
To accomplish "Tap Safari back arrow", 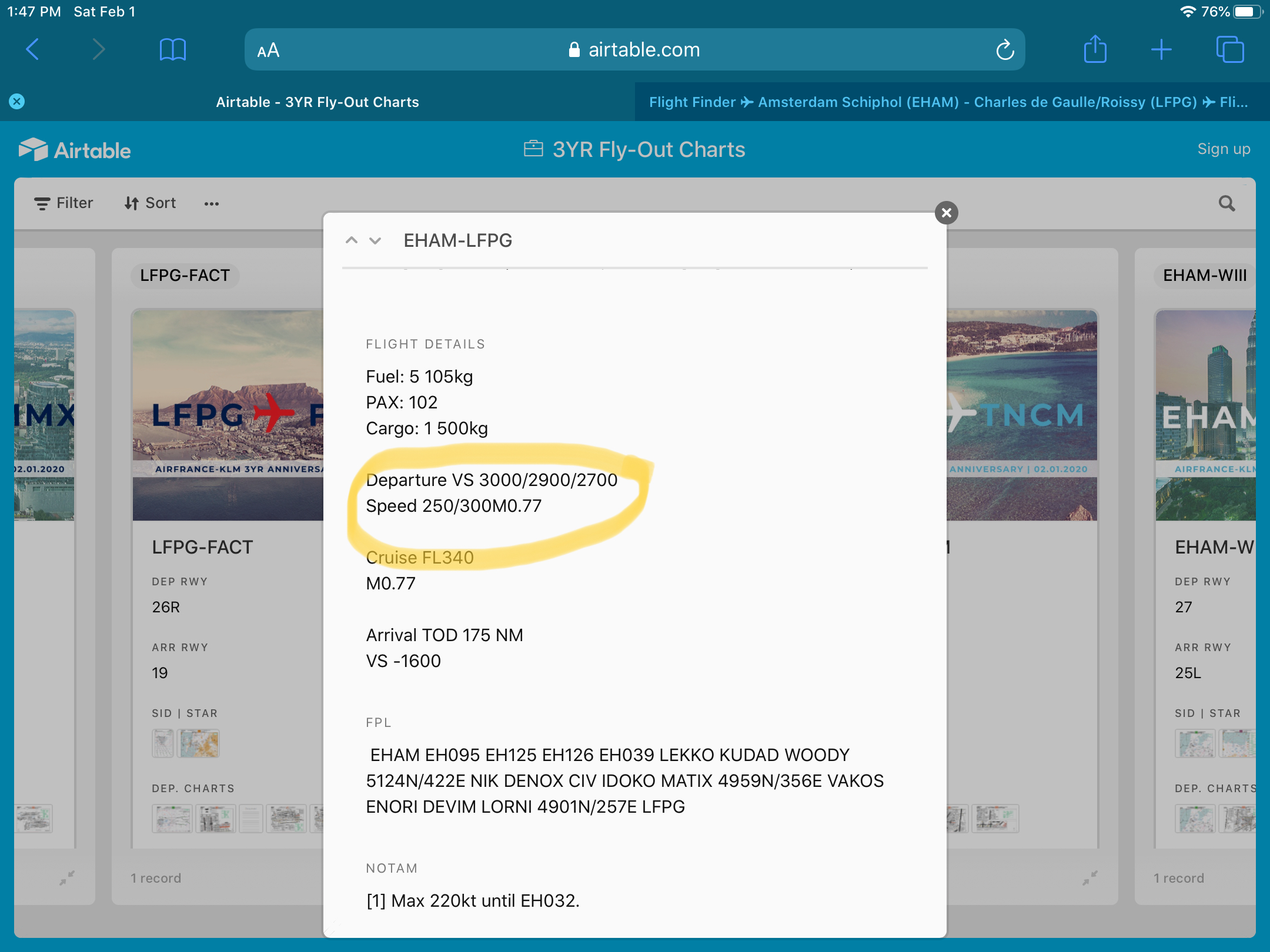I will (x=33, y=49).
